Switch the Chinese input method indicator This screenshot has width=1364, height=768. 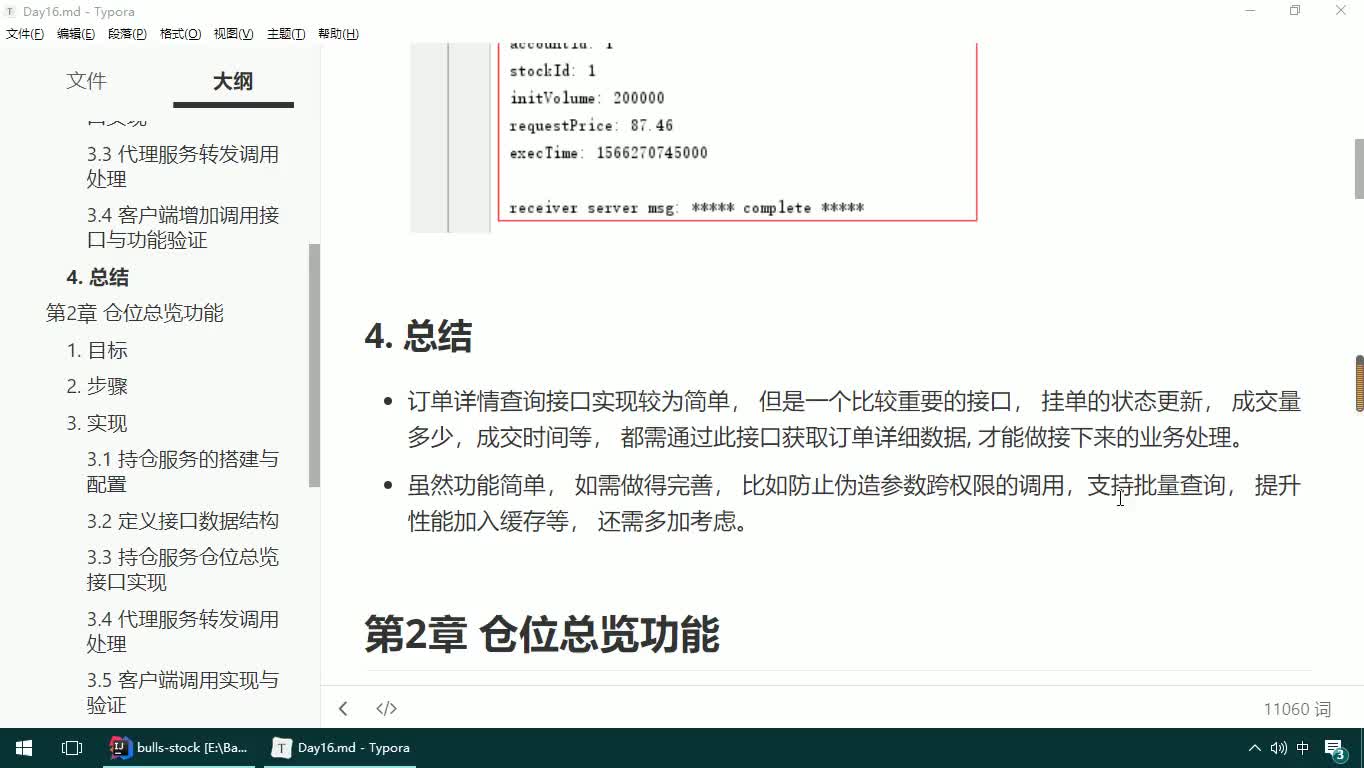pos(1303,747)
